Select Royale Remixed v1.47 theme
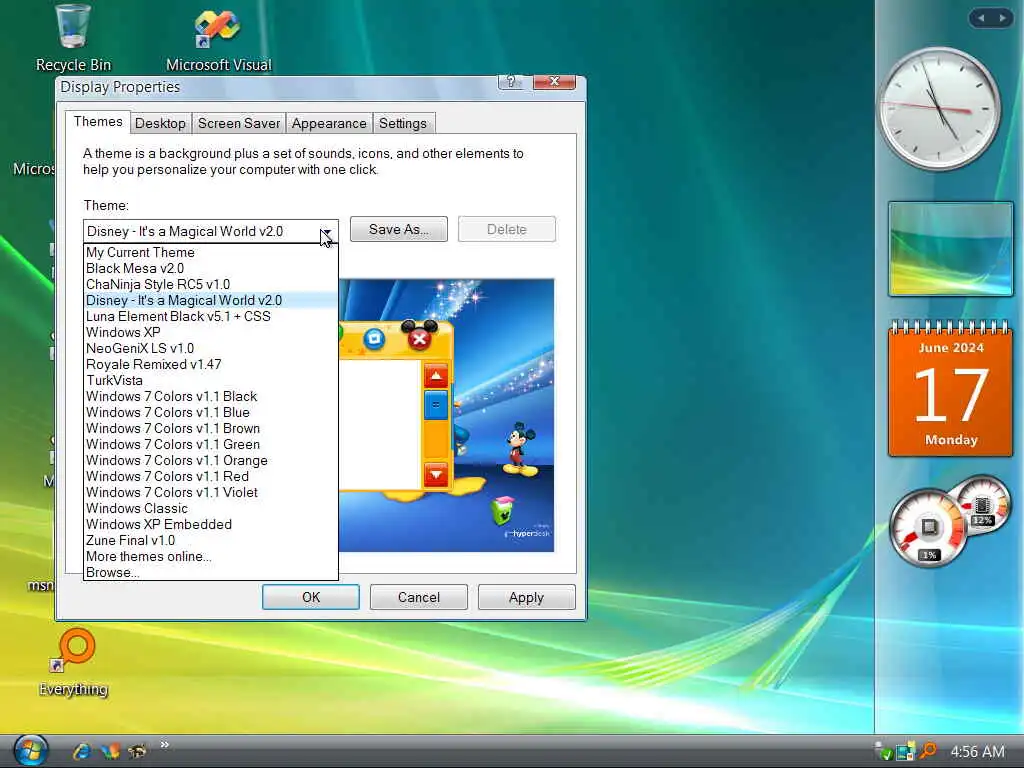The height and width of the screenshot is (768, 1024). point(210,364)
